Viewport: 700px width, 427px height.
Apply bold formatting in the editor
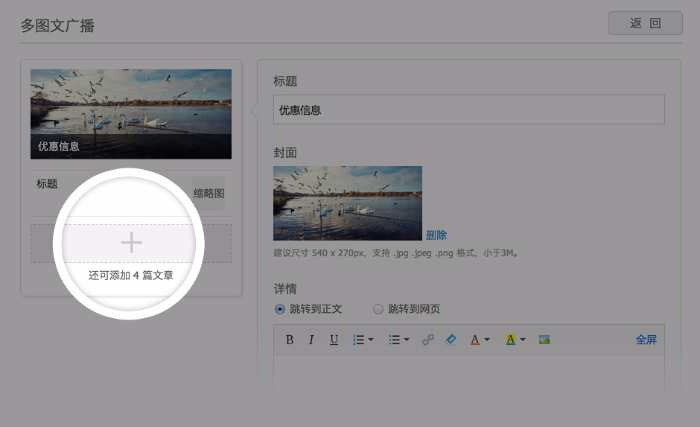(289, 340)
